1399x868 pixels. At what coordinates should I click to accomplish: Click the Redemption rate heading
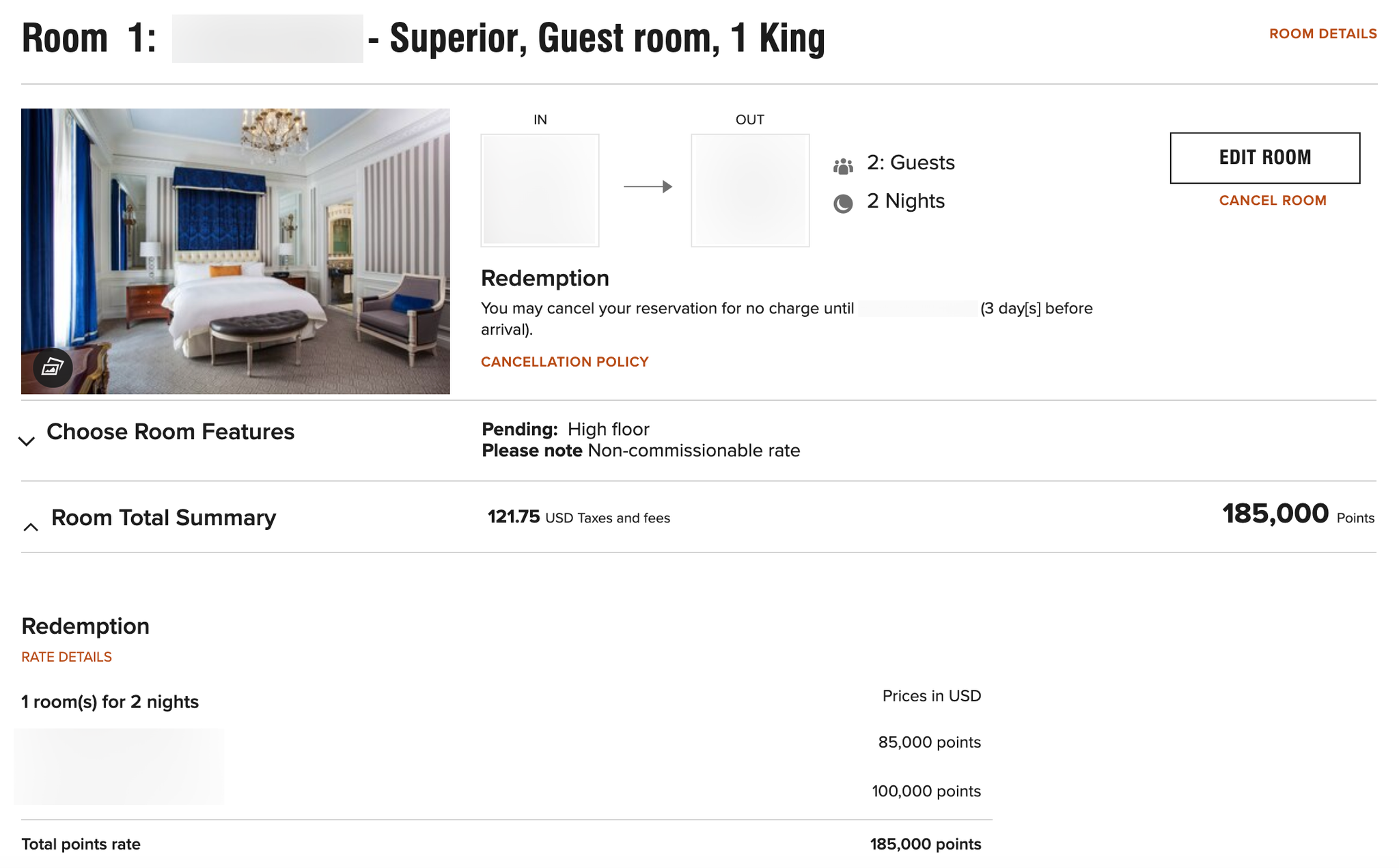(x=85, y=626)
